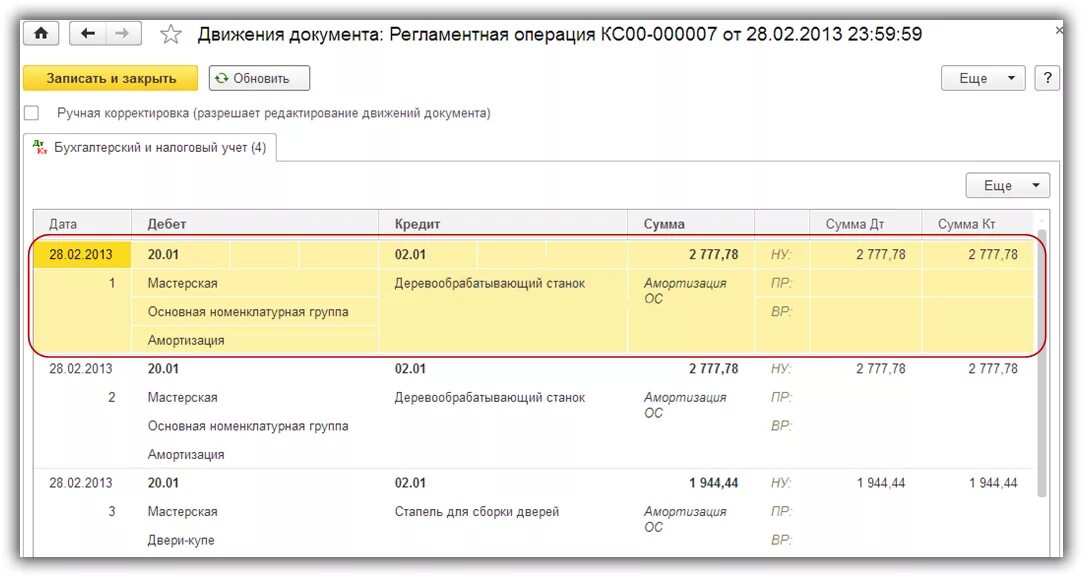Sort by the Дебет column header

[167, 224]
